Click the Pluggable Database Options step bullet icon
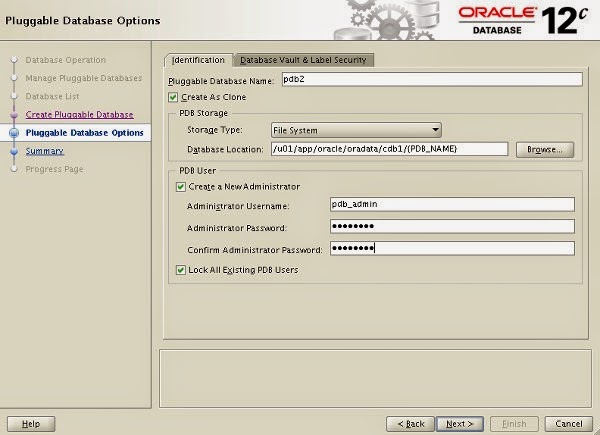The image size is (600, 435). click(x=14, y=133)
